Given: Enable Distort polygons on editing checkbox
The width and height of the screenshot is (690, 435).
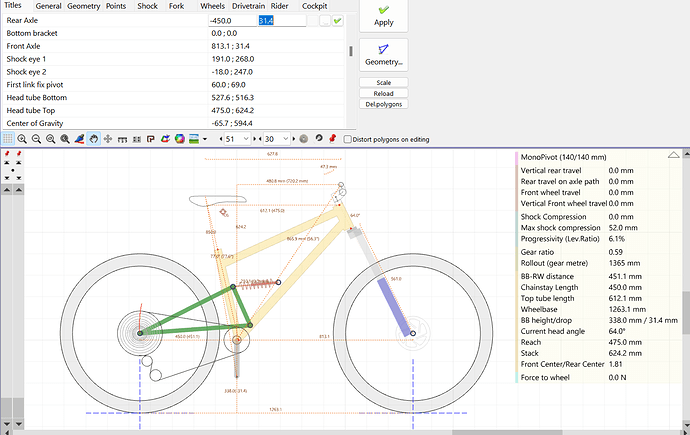Looking at the screenshot, I should pyautogui.click(x=348, y=139).
